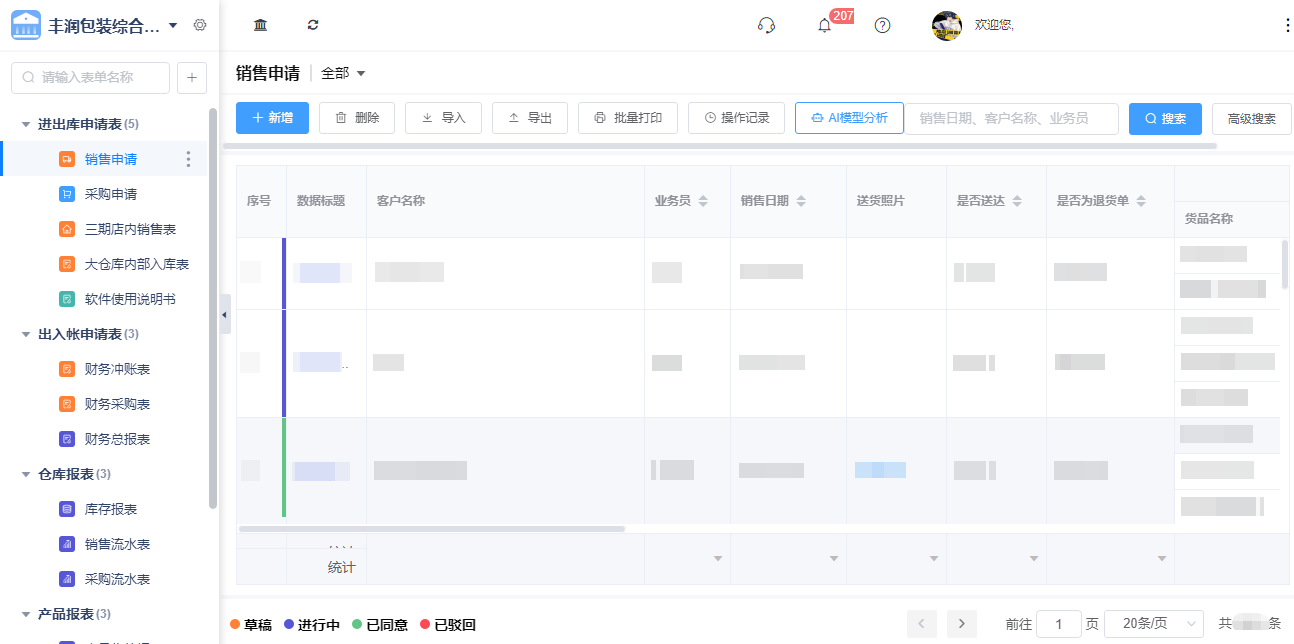Go to the previous page arrow
The width and height of the screenshot is (1294, 644).
click(x=922, y=624)
